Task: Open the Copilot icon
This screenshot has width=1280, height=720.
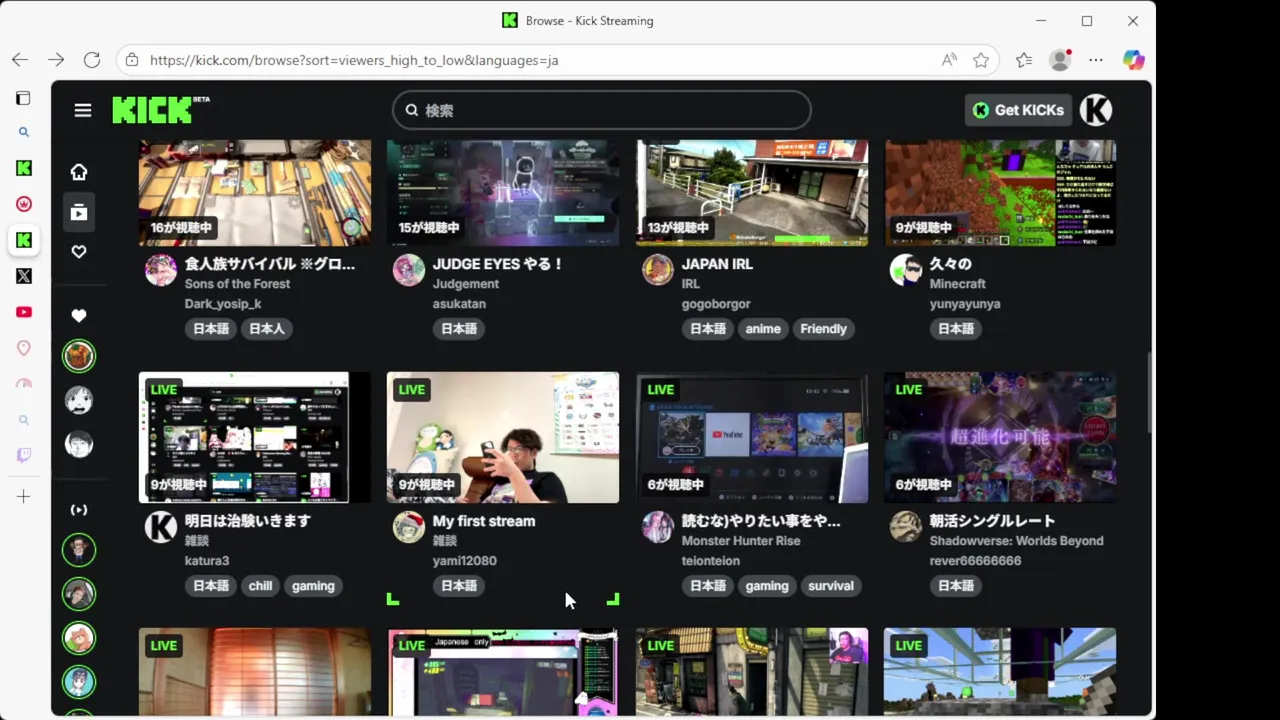Action: point(1133,60)
